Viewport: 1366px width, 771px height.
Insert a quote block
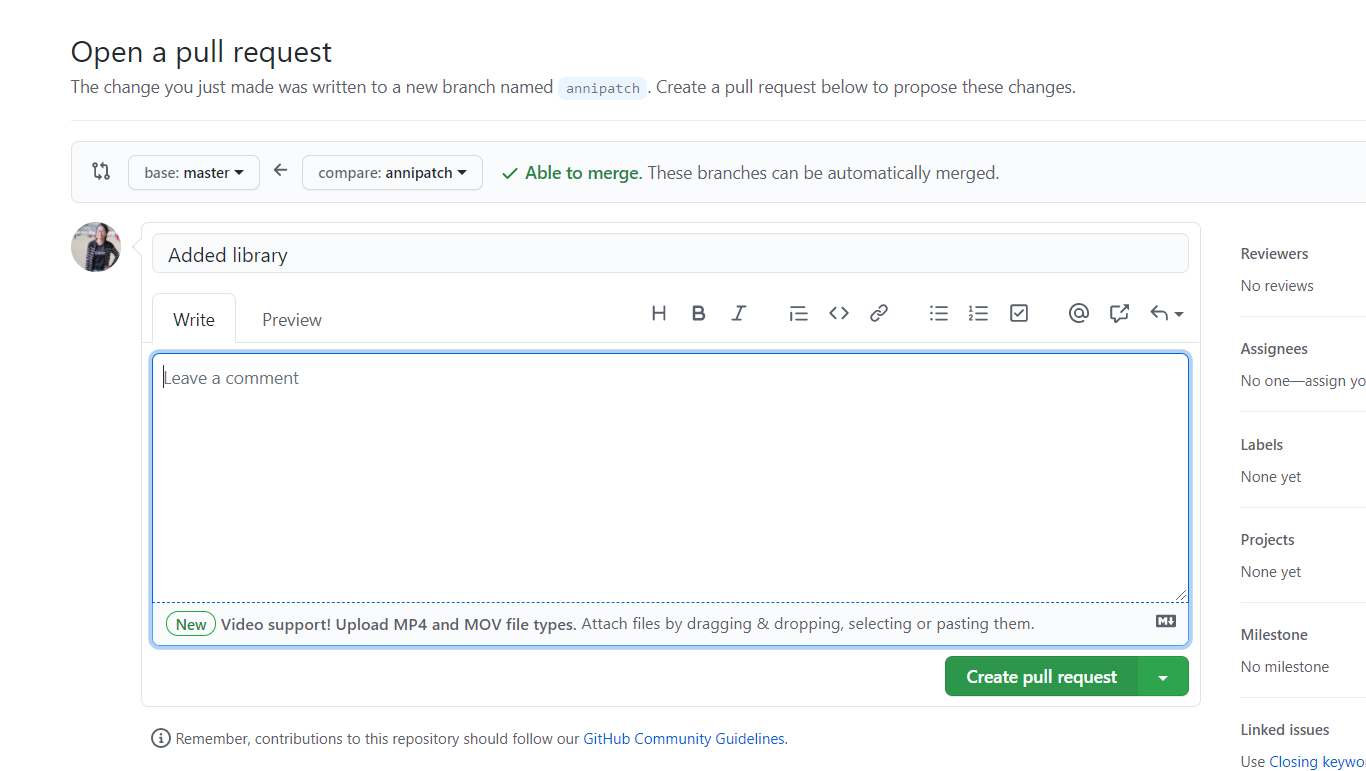798,314
